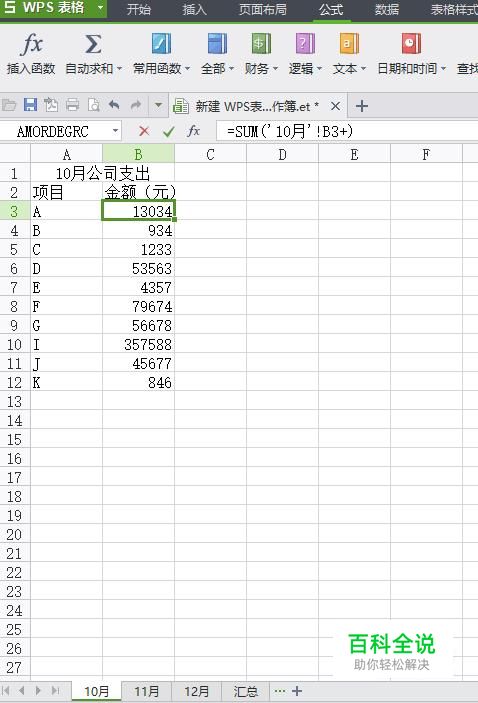The image size is (478, 703).
Task: Expand the 文本 dropdown arrow
Action: click(363, 69)
